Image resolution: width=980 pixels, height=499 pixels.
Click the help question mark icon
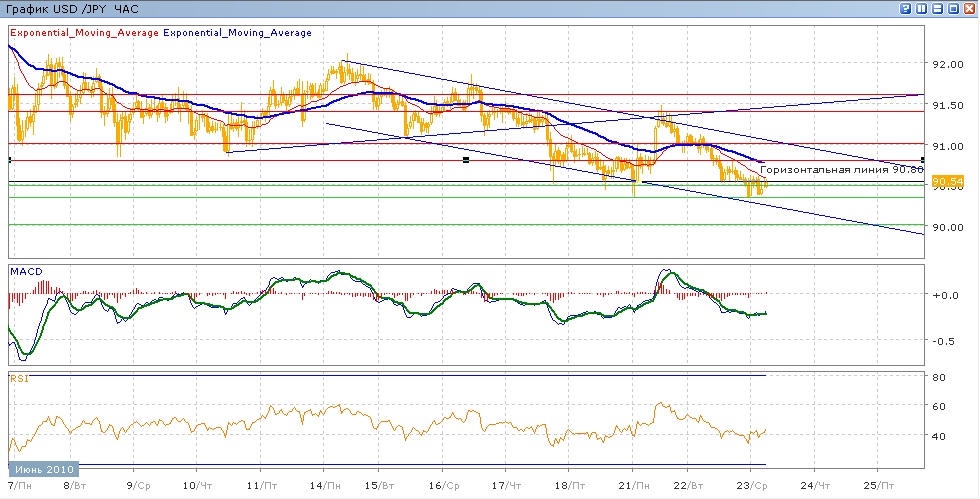coord(906,8)
